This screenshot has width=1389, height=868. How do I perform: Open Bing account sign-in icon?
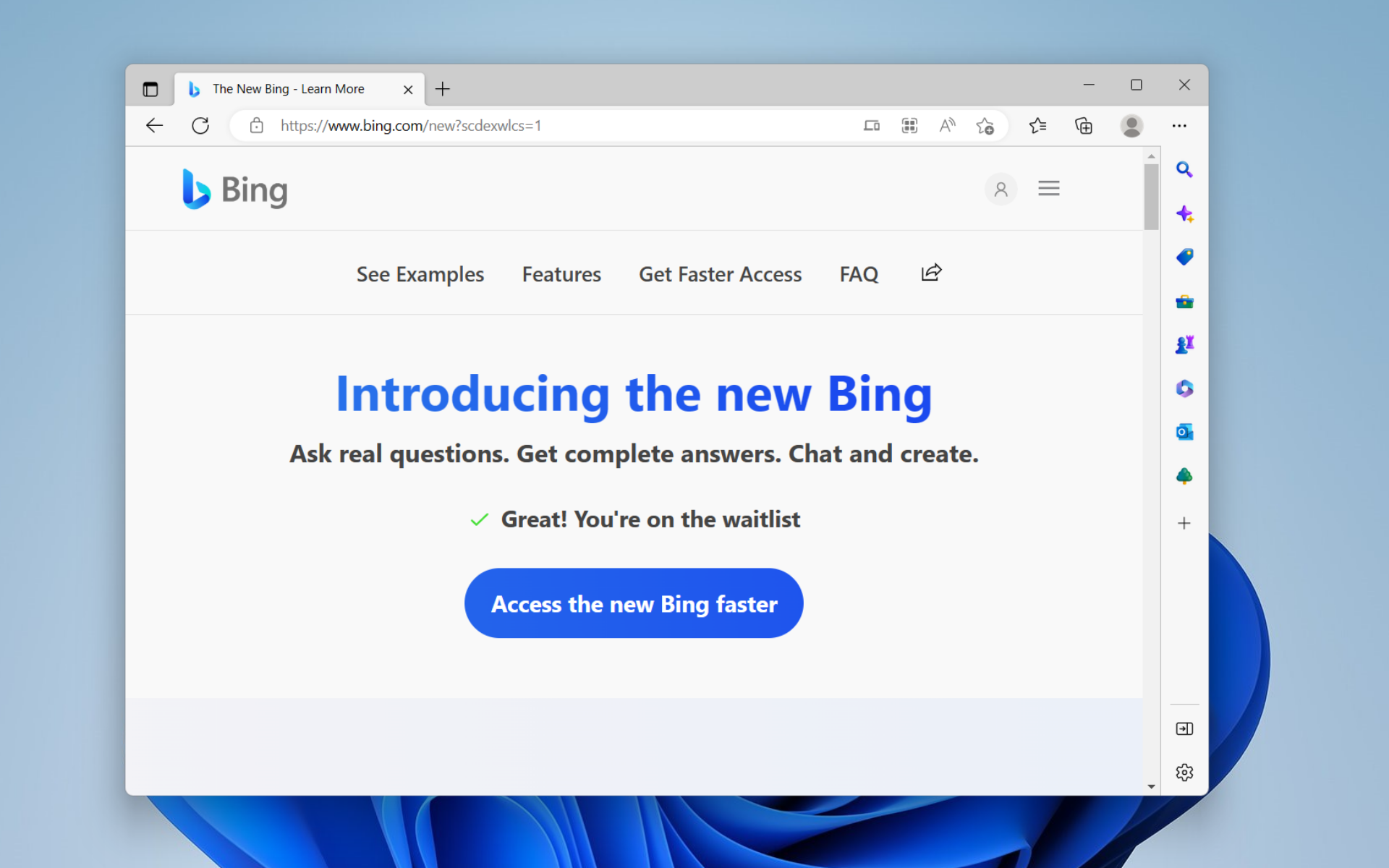[1001, 190]
